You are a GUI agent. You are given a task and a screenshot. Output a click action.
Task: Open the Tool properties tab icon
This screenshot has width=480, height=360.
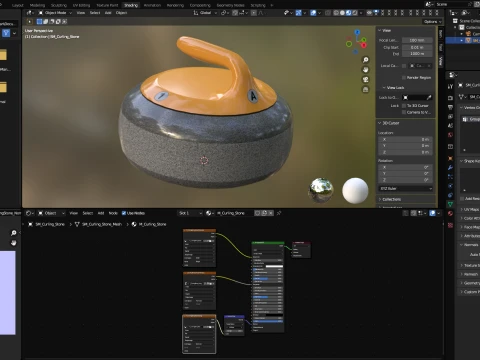pyautogui.click(x=450, y=86)
